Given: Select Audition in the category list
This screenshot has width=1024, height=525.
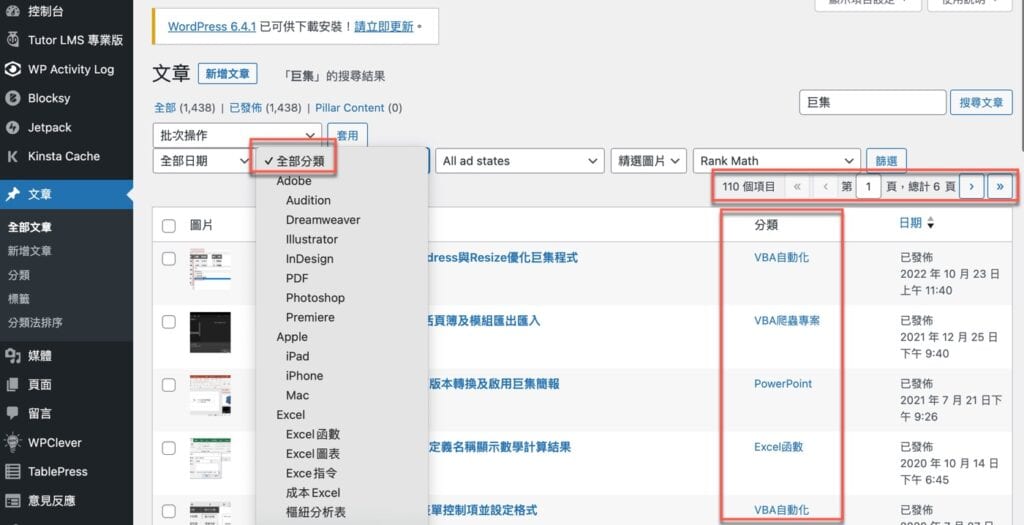Looking at the screenshot, I should [308, 200].
